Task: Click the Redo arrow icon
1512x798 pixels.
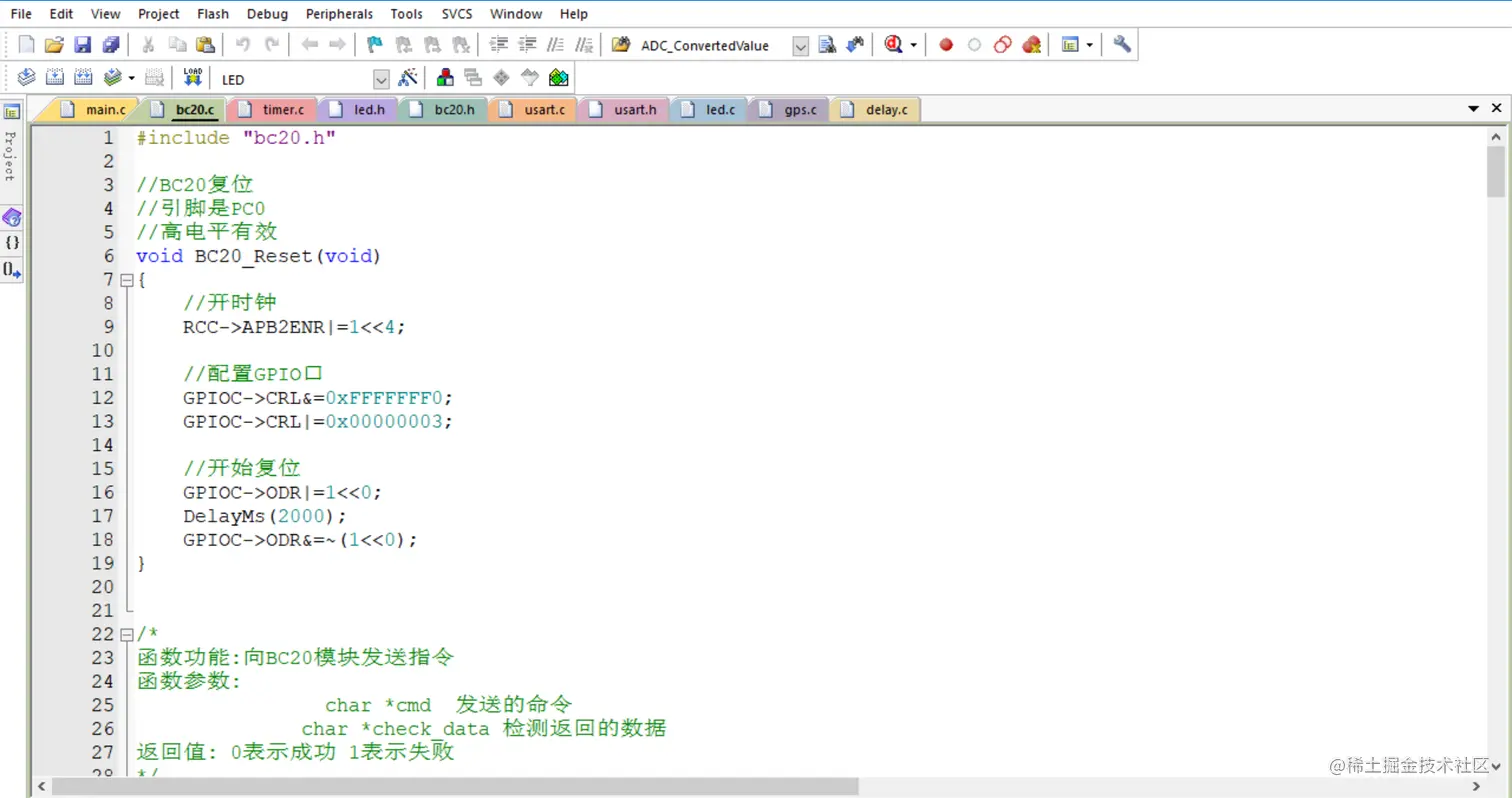Action: [272, 45]
